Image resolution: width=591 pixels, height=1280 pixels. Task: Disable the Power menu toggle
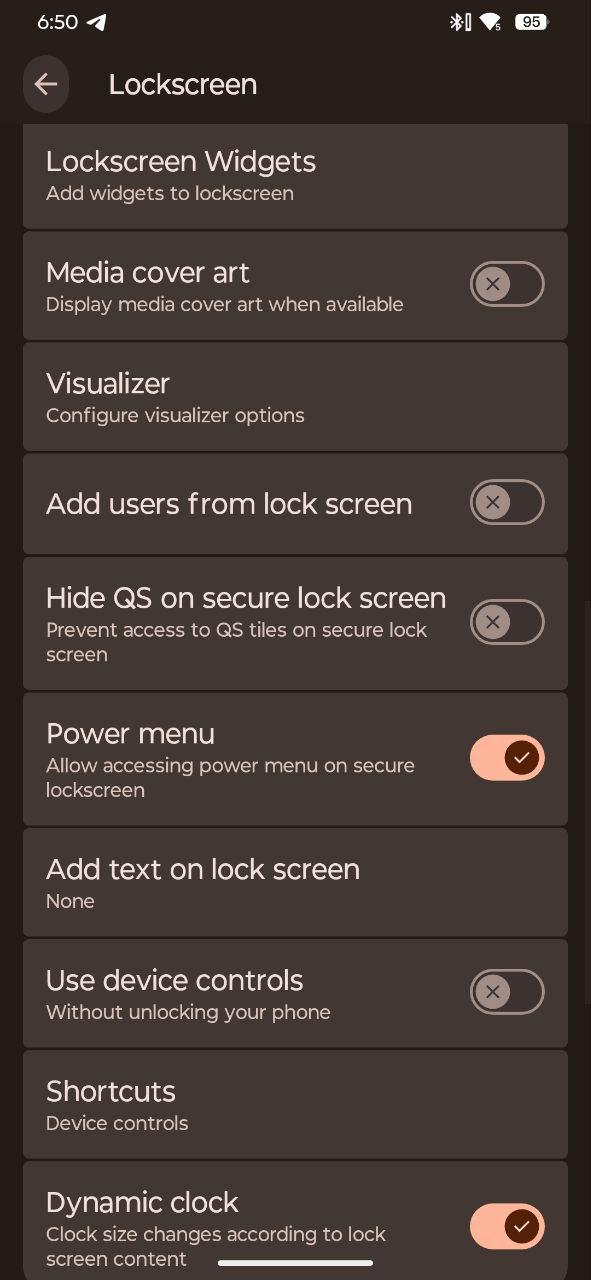(507, 758)
